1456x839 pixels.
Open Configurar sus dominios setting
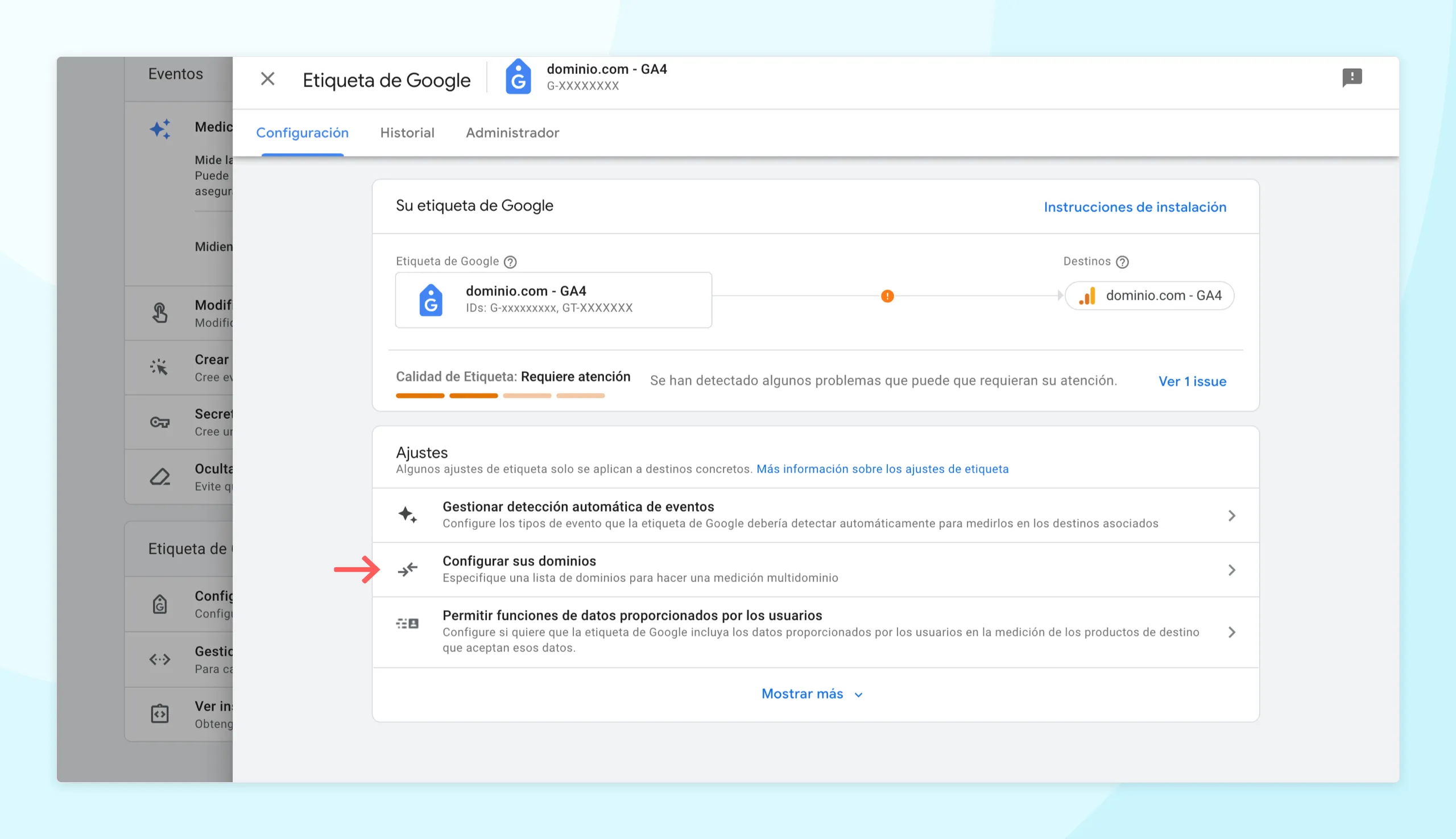(816, 570)
